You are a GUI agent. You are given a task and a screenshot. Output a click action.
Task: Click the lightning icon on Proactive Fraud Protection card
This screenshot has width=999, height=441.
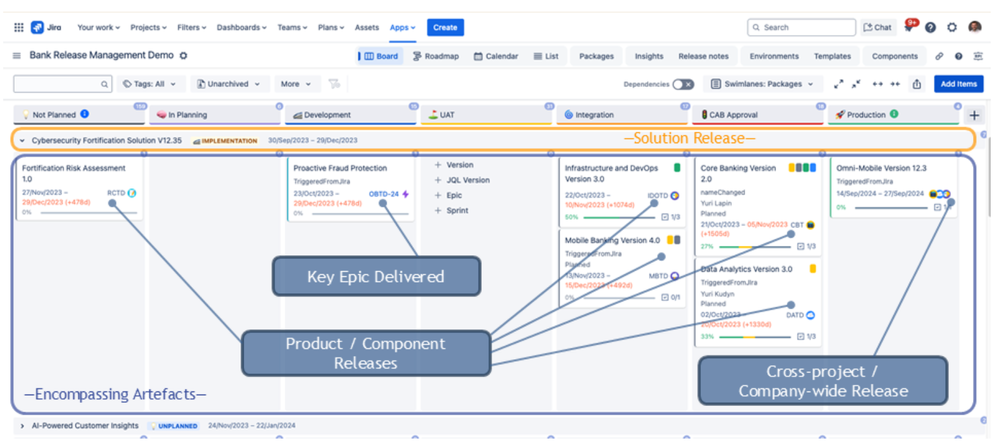tap(405, 194)
